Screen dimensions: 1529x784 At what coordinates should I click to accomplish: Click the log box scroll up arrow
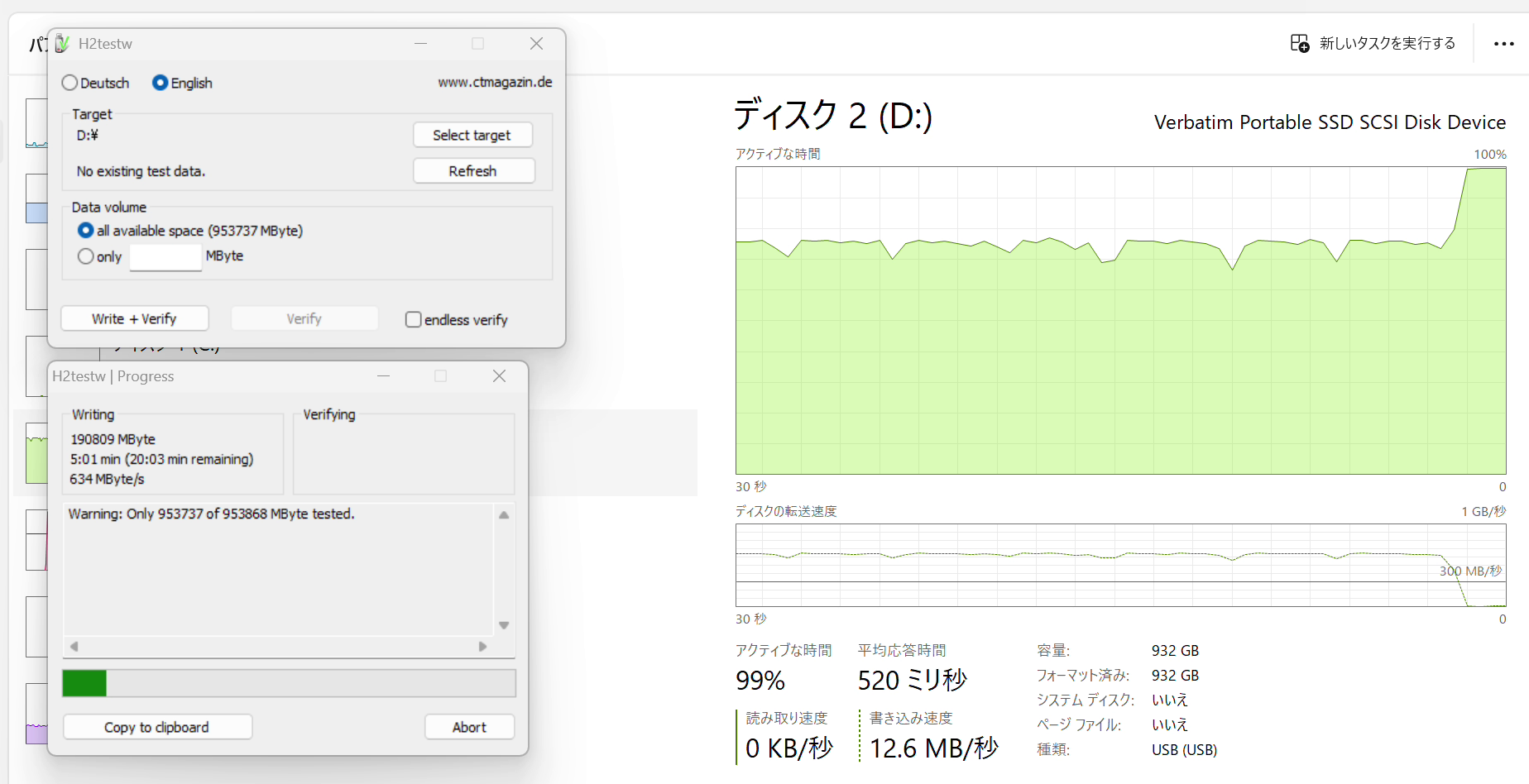point(504,515)
